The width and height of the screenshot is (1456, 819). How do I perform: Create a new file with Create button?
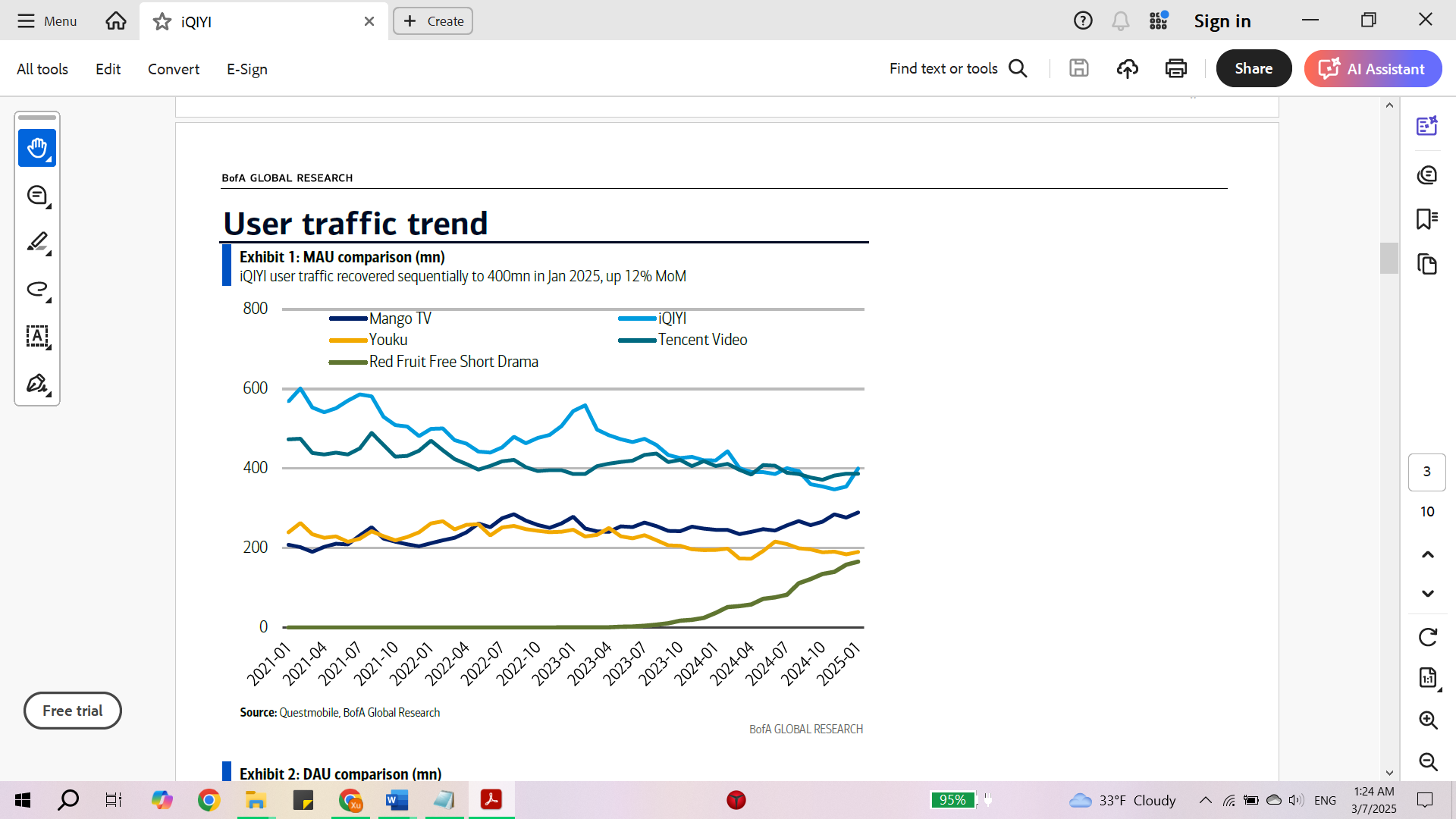coord(433,21)
